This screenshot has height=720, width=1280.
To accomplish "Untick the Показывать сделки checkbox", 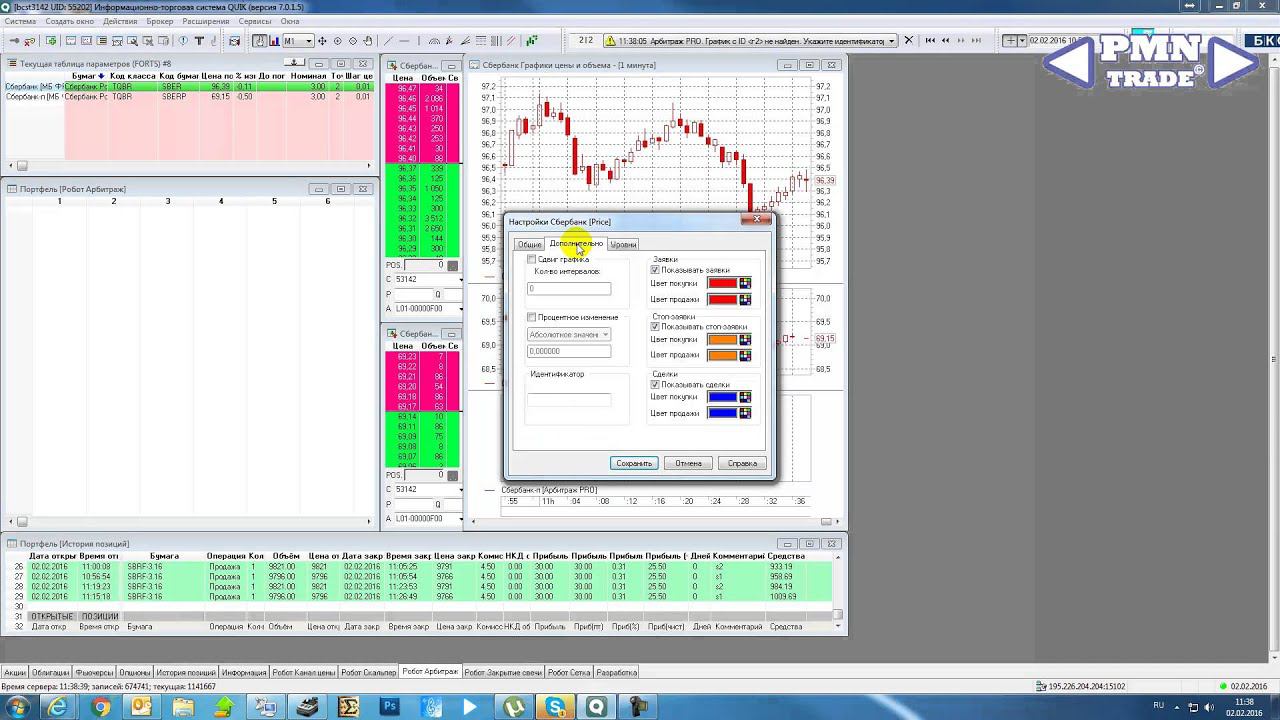I will tap(655, 385).
